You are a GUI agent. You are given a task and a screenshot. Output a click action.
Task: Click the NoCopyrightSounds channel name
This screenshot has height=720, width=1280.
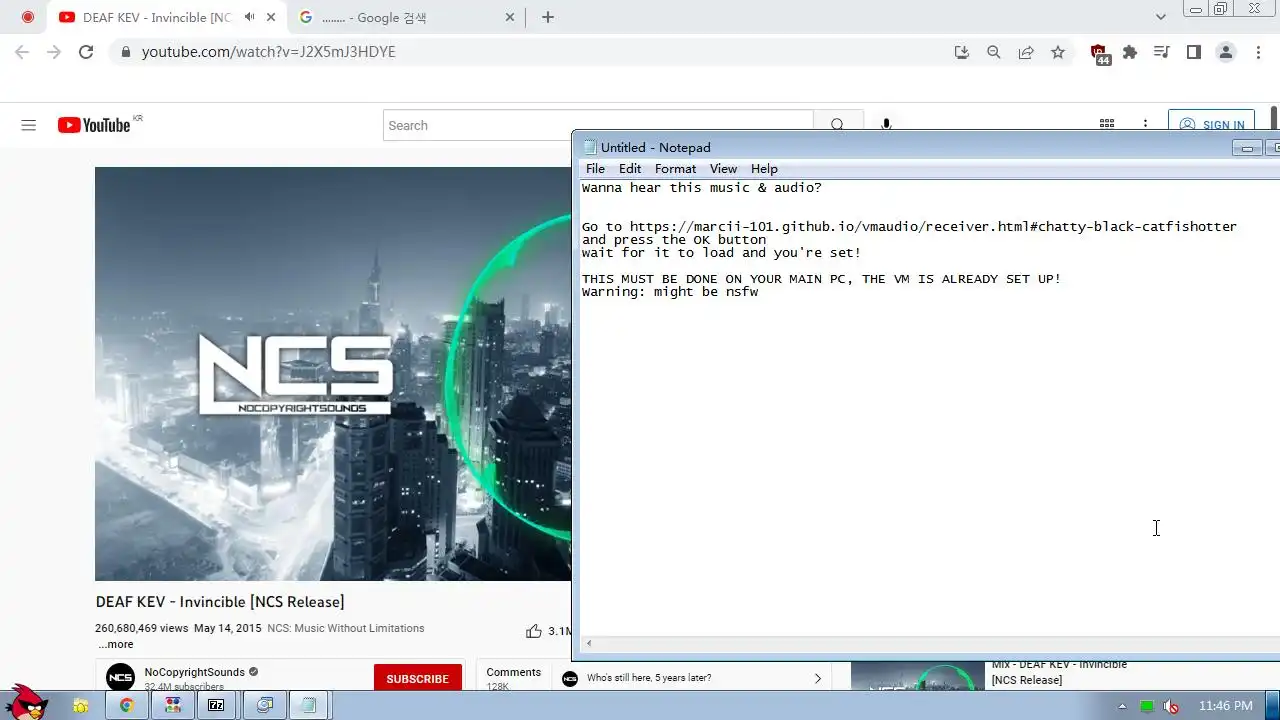click(x=194, y=672)
